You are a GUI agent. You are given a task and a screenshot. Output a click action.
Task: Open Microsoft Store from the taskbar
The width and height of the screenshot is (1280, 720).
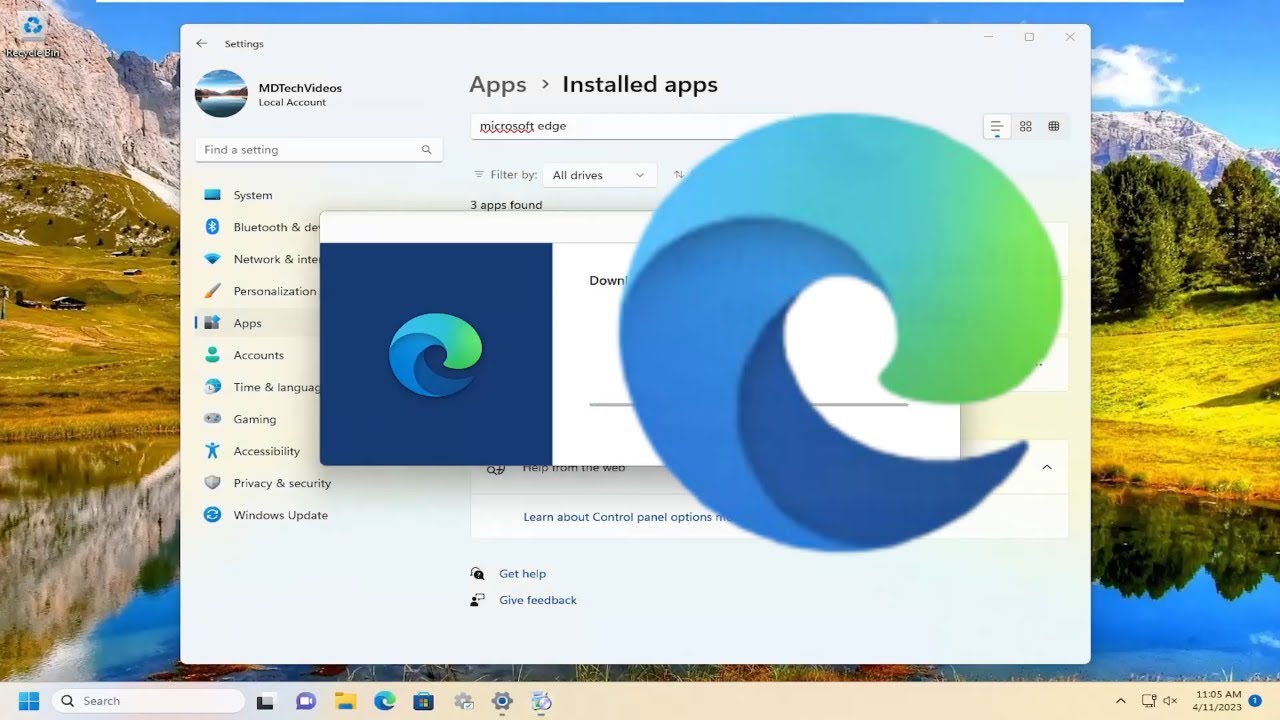(x=424, y=701)
